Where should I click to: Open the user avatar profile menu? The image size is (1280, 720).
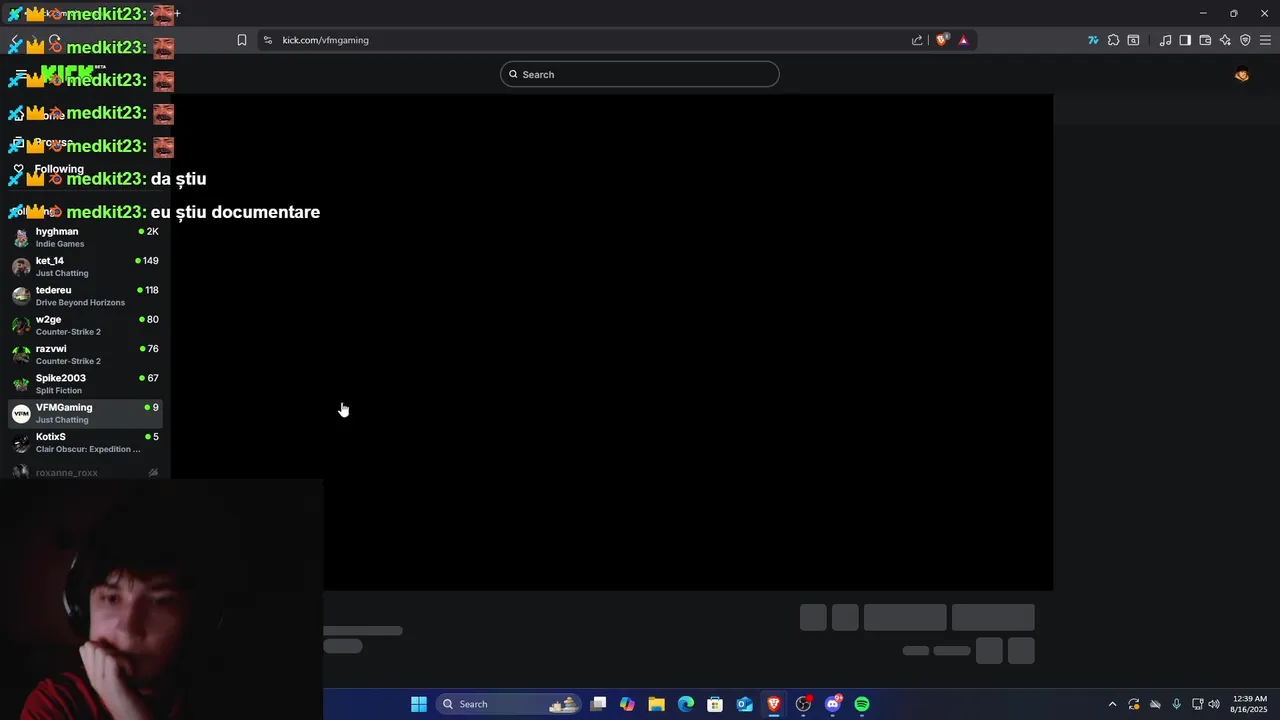pyautogui.click(x=1242, y=74)
